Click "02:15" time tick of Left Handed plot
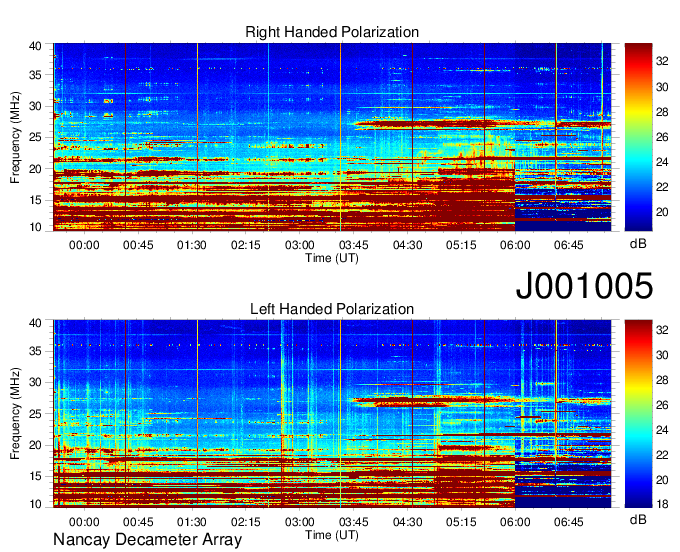This screenshot has width=680, height=552. (245, 522)
